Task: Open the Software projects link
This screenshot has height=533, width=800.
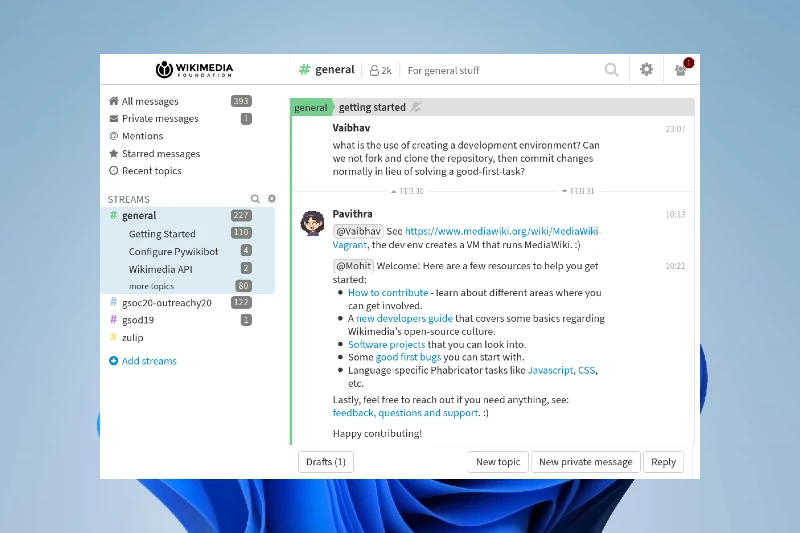Action: coord(386,344)
